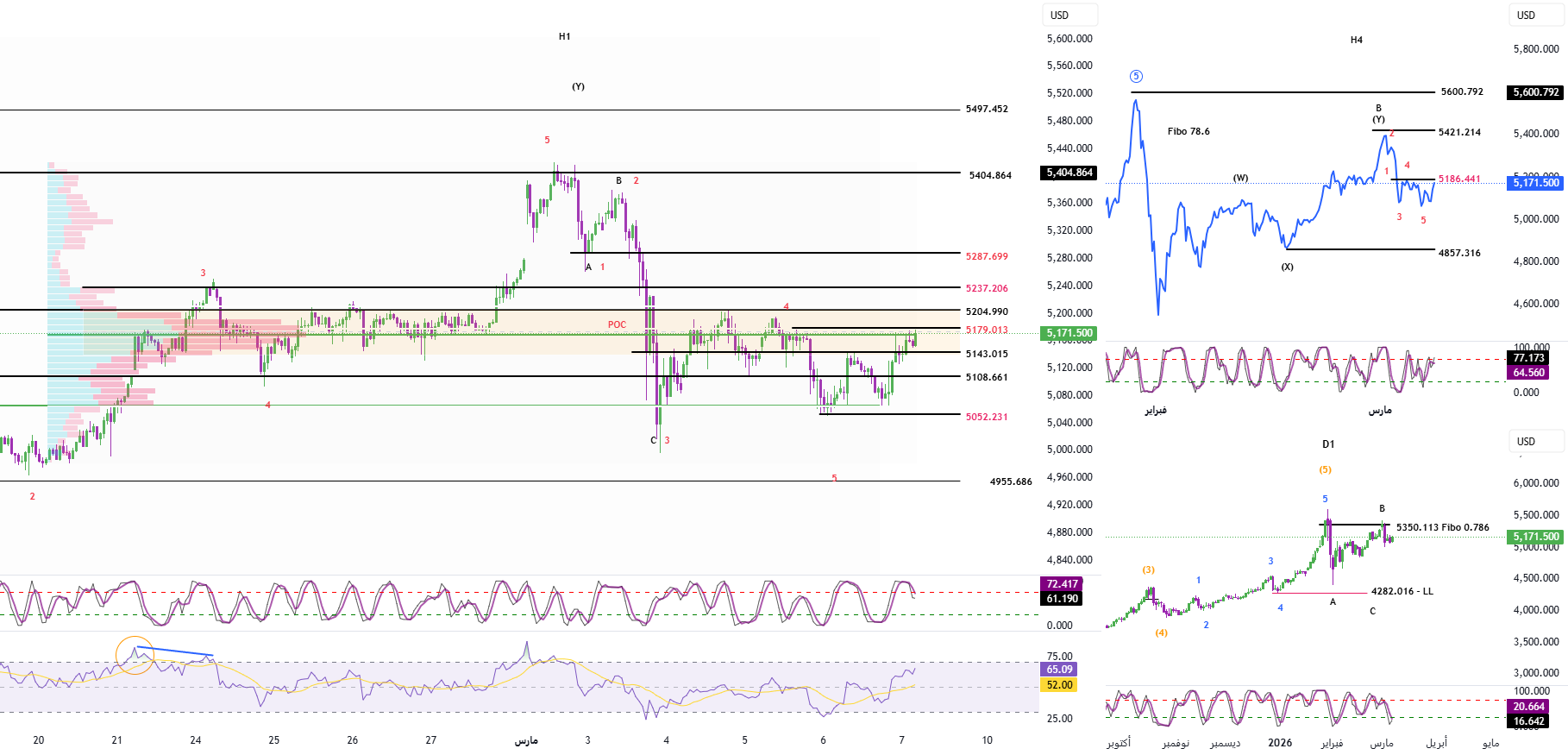Image resolution: width=1568 pixels, height=755 pixels.
Task: Click the D1 chart title text
Action: pyautogui.click(x=1328, y=444)
